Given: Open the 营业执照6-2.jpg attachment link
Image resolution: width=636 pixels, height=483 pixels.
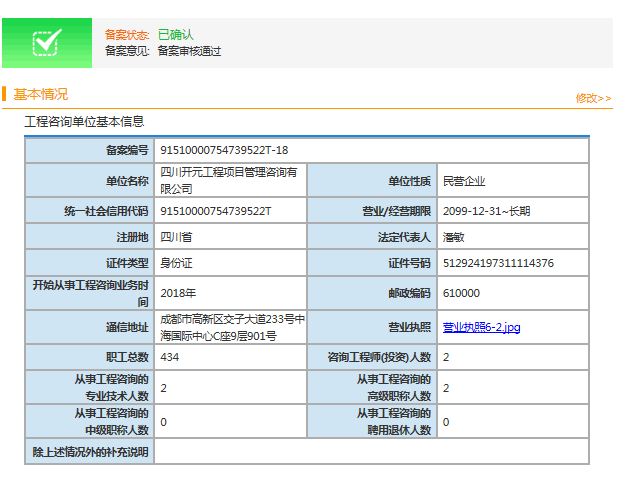Looking at the screenshot, I should coord(481,327).
